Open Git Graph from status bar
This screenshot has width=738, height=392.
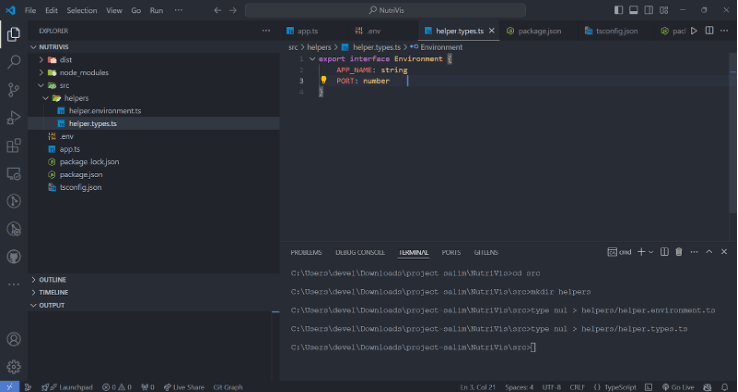coord(228,387)
